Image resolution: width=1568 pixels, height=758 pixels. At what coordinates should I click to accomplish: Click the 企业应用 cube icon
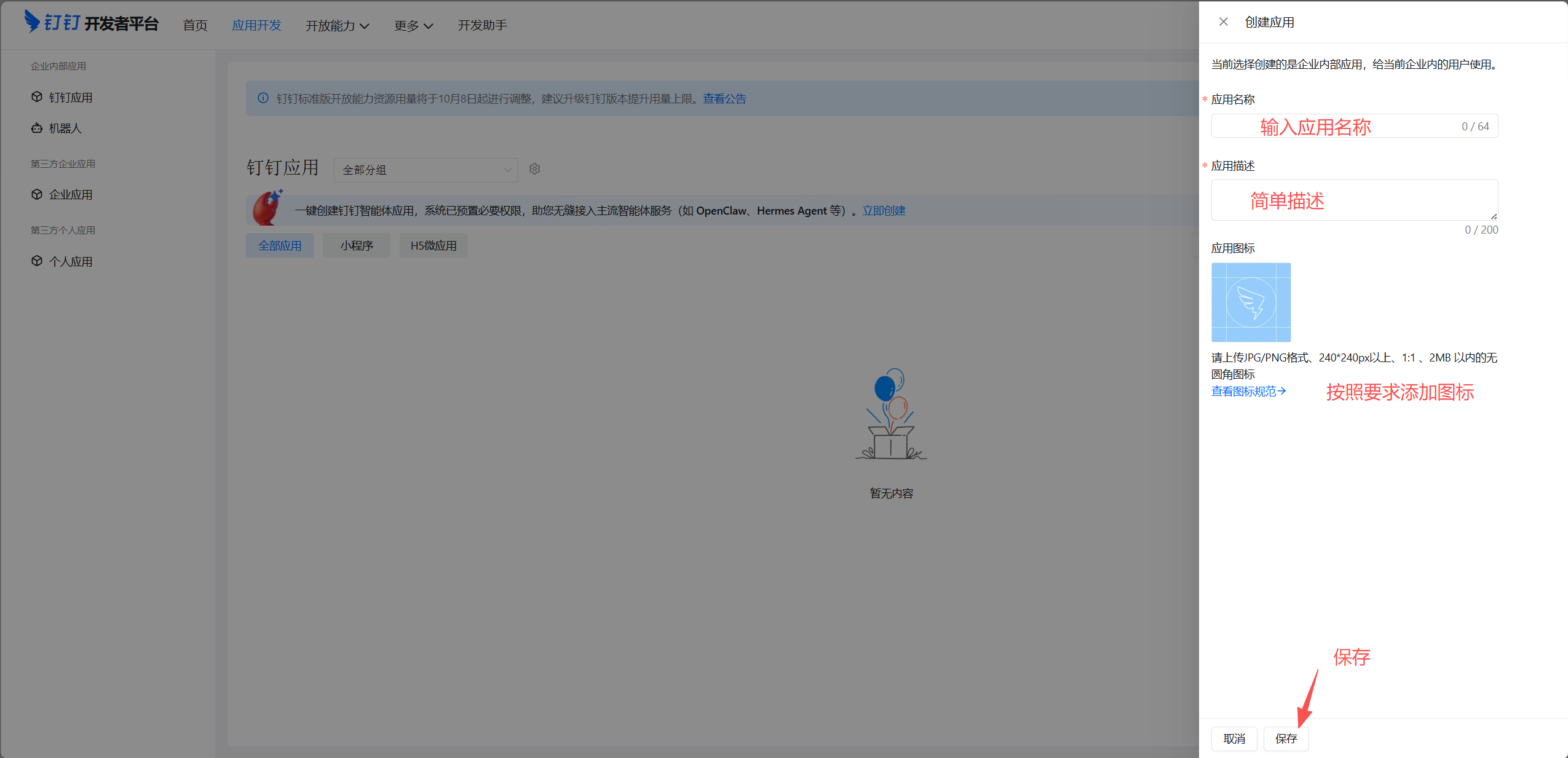pos(37,194)
